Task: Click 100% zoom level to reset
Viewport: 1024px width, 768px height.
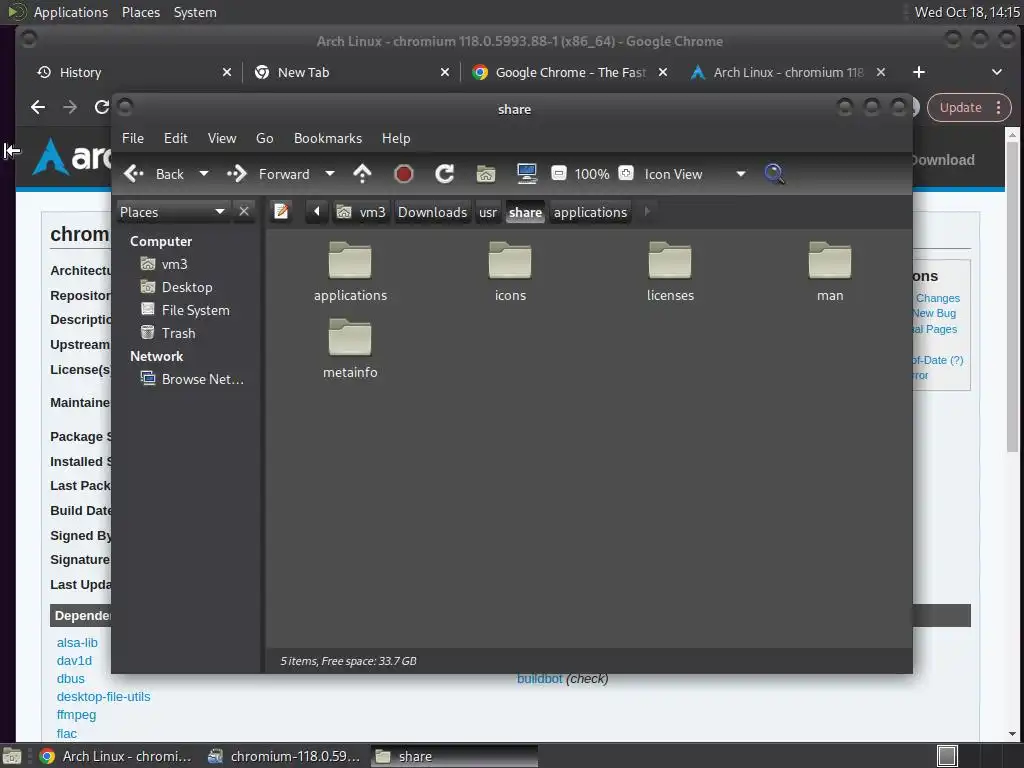Action: click(592, 174)
